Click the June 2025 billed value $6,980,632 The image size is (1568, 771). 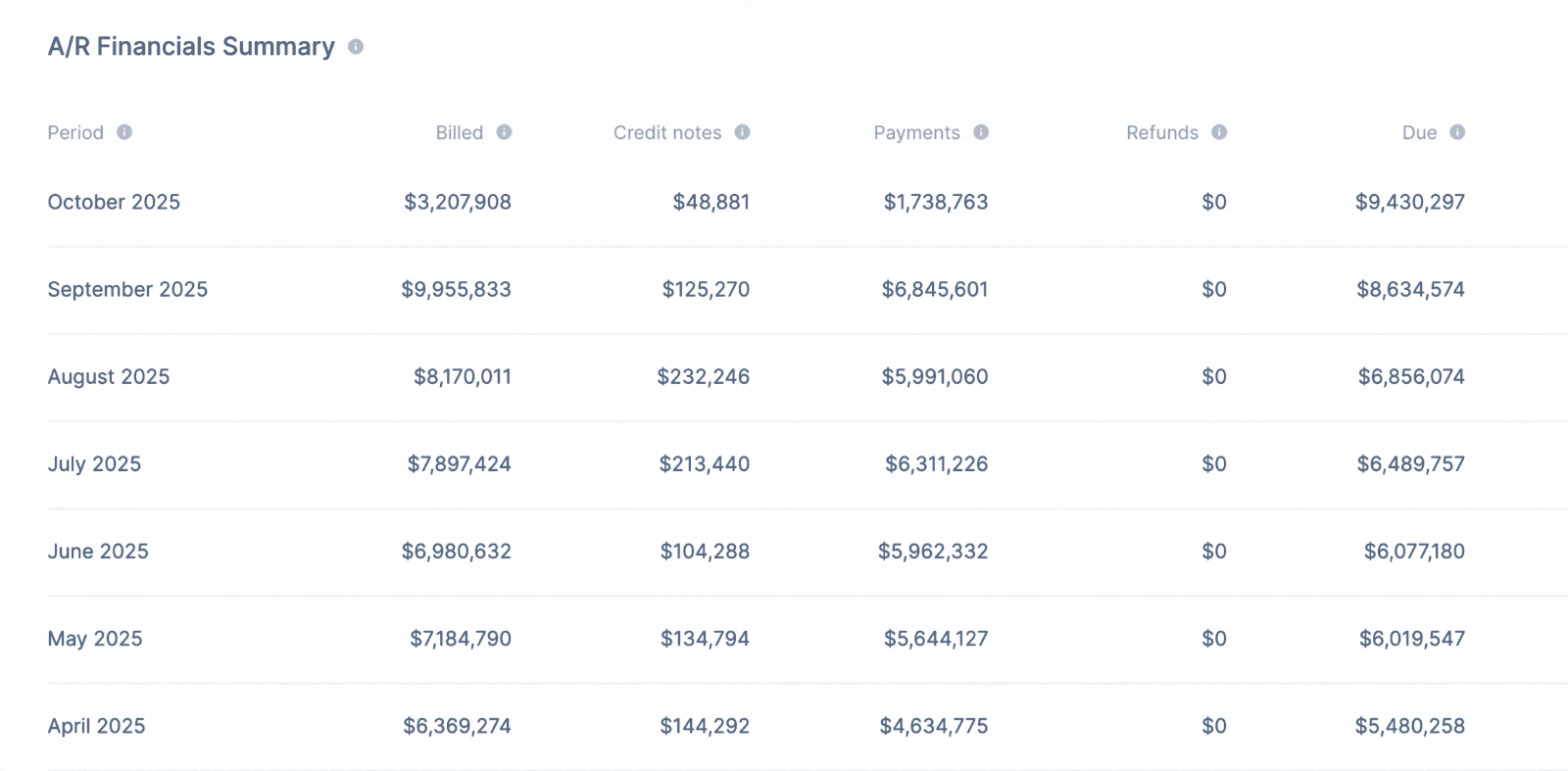pos(456,551)
